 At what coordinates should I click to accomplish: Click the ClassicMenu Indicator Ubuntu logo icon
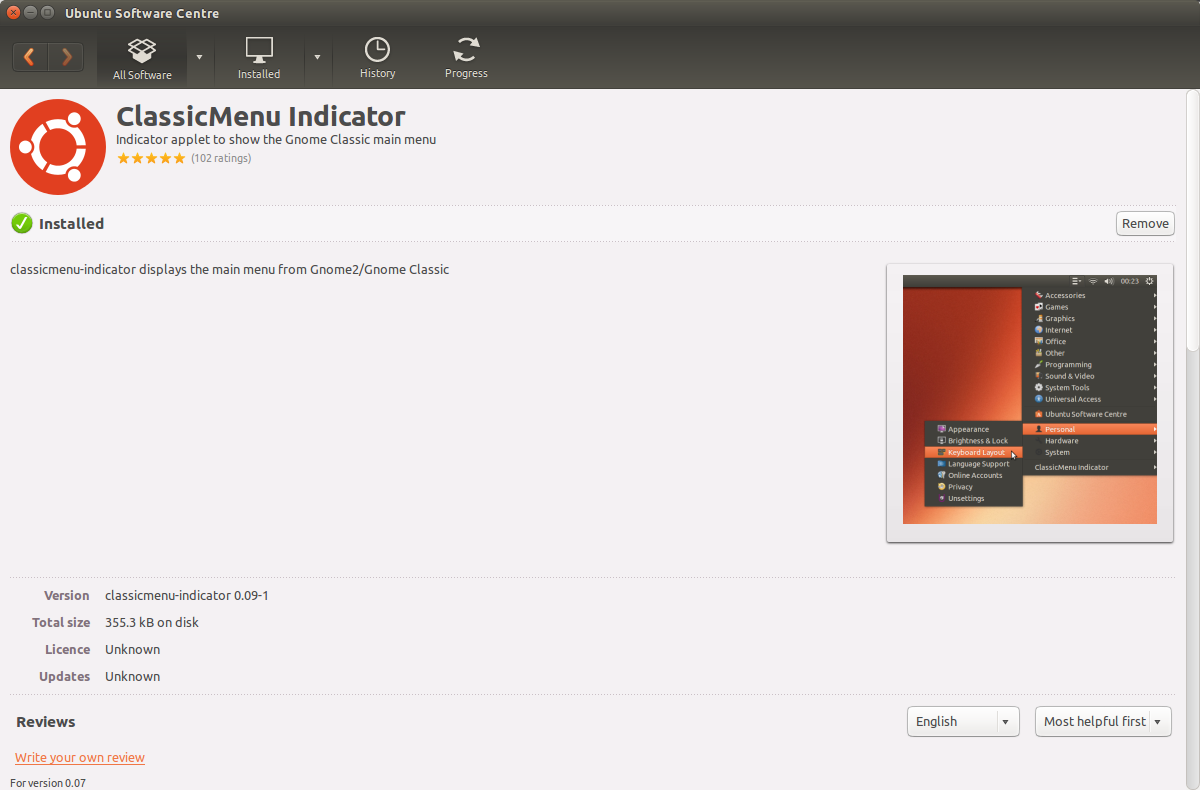(x=58, y=147)
